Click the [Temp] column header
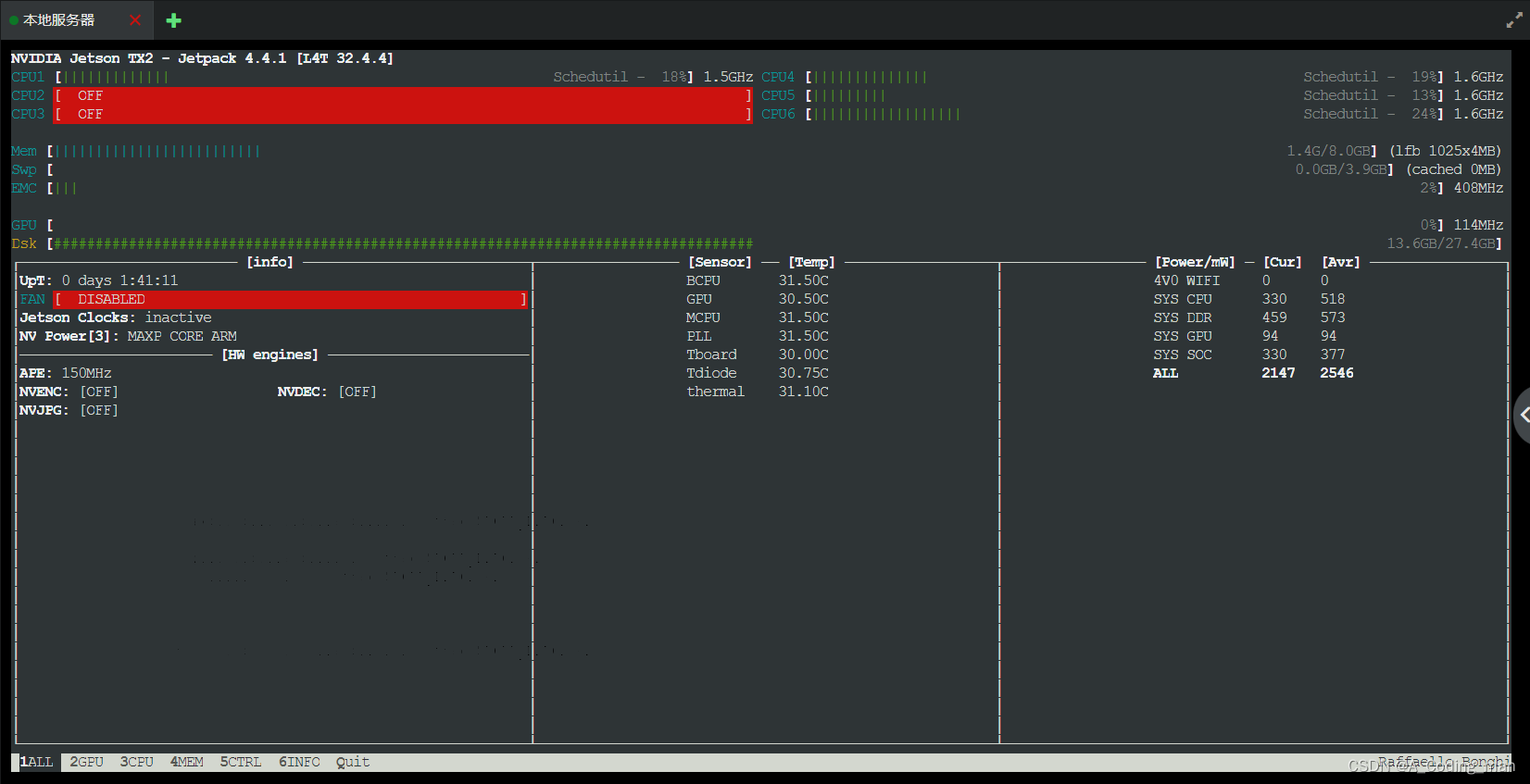 click(x=811, y=262)
